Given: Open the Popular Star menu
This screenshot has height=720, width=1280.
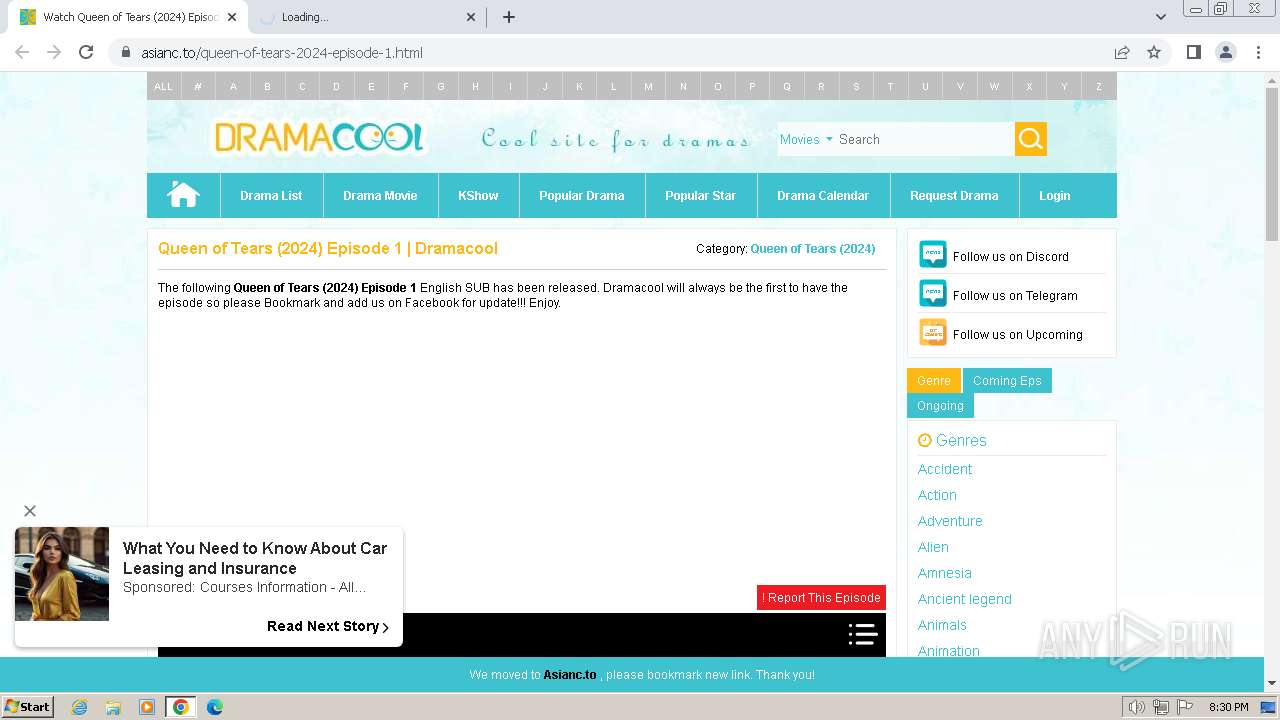Looking at the screenshot, I should (700, 195).
